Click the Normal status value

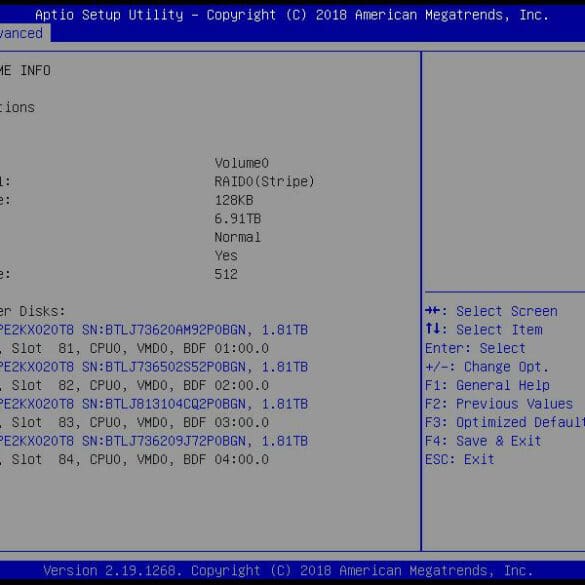pyautogui.click(x=238, y=237)
